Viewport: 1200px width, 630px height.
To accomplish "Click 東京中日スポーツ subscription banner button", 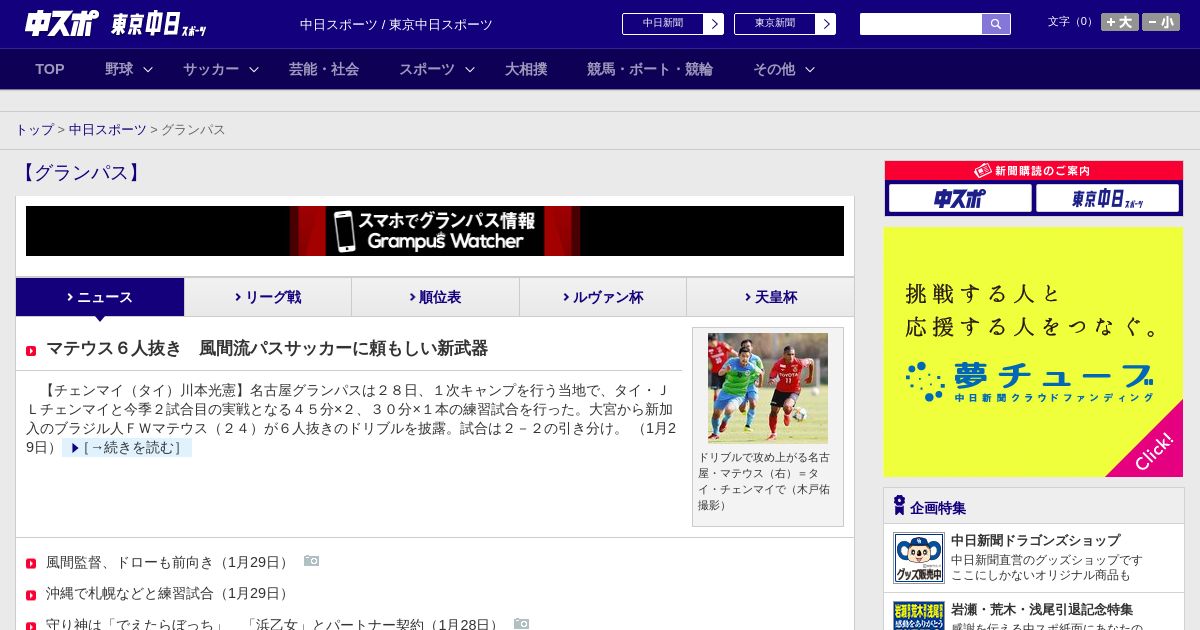I will pos(1107,198).
